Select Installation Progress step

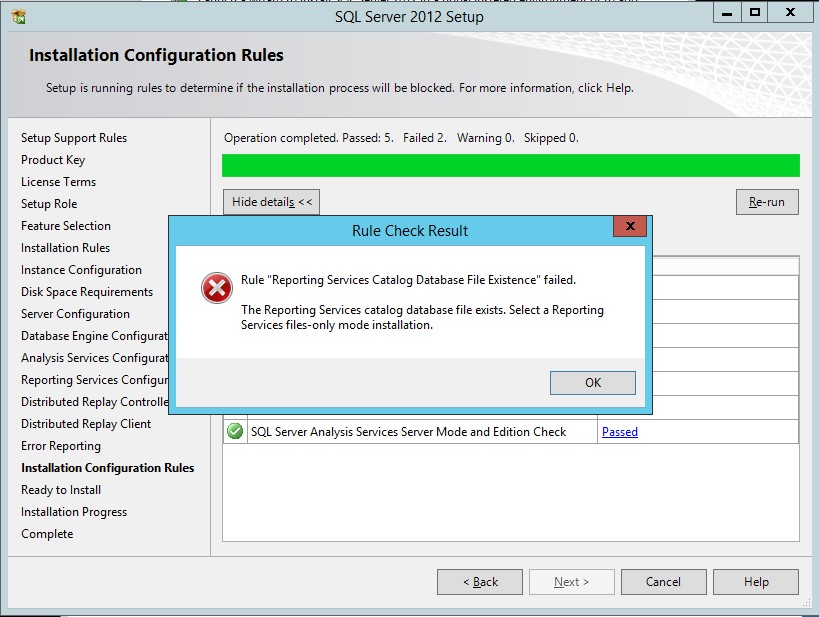click(x=74, y=511)
